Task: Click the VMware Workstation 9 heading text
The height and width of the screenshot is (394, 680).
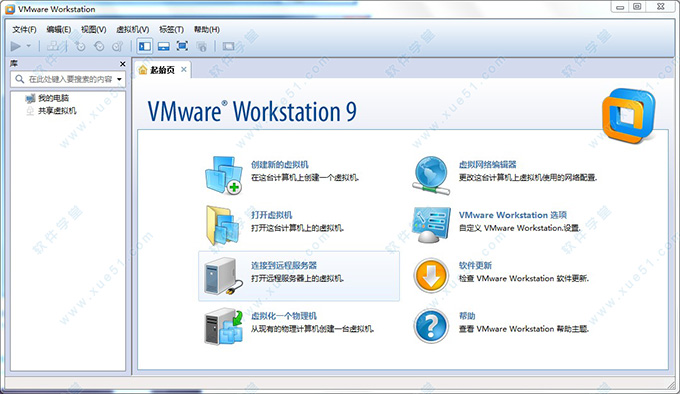Action: [x=252, y=111]
